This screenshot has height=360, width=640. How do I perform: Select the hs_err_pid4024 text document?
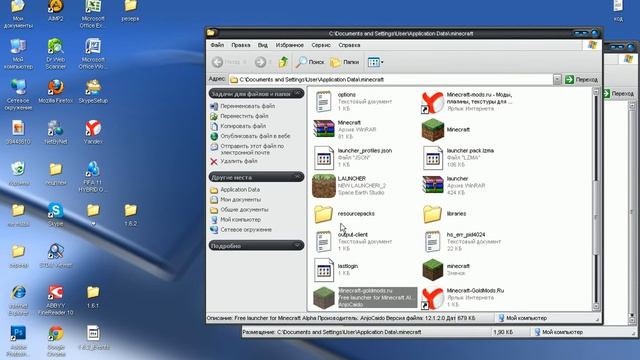(x=433, y=242)
